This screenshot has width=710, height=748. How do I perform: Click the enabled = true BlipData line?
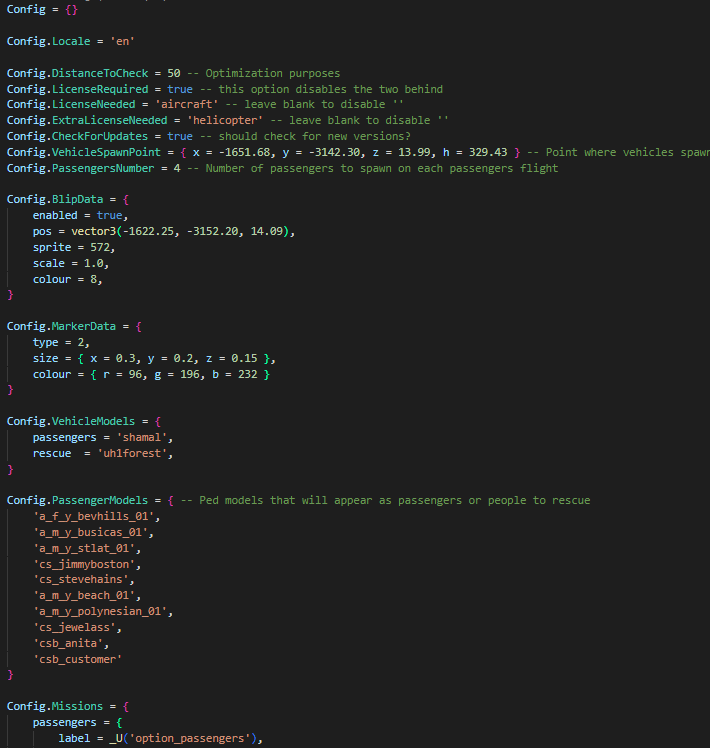click(80, 216)
